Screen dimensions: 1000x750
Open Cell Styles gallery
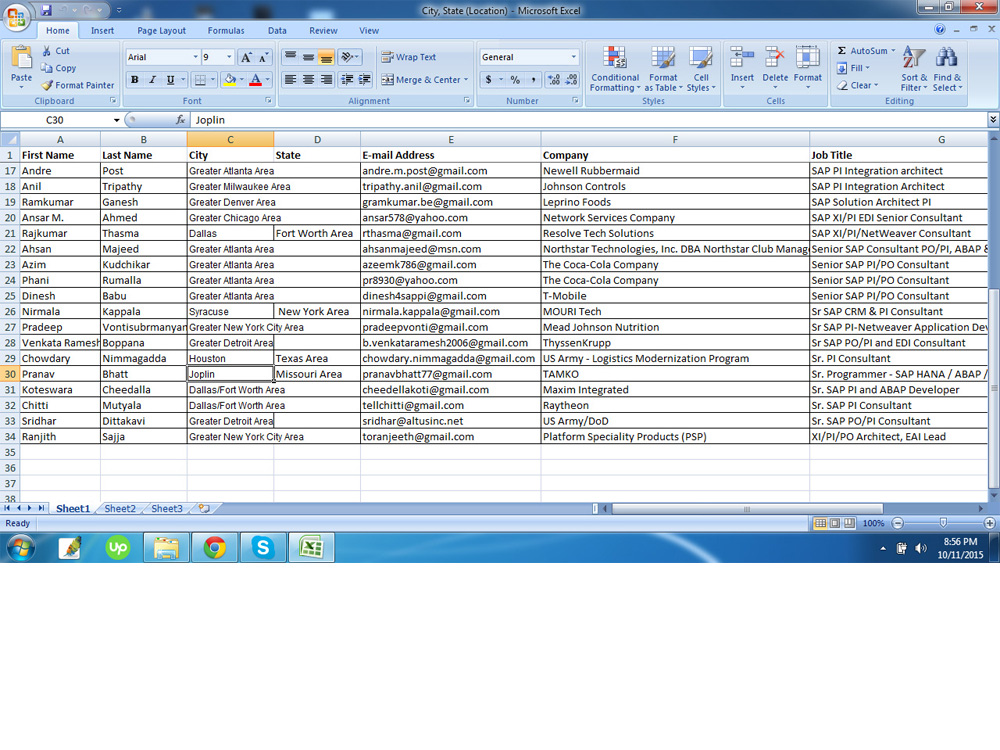700,70
